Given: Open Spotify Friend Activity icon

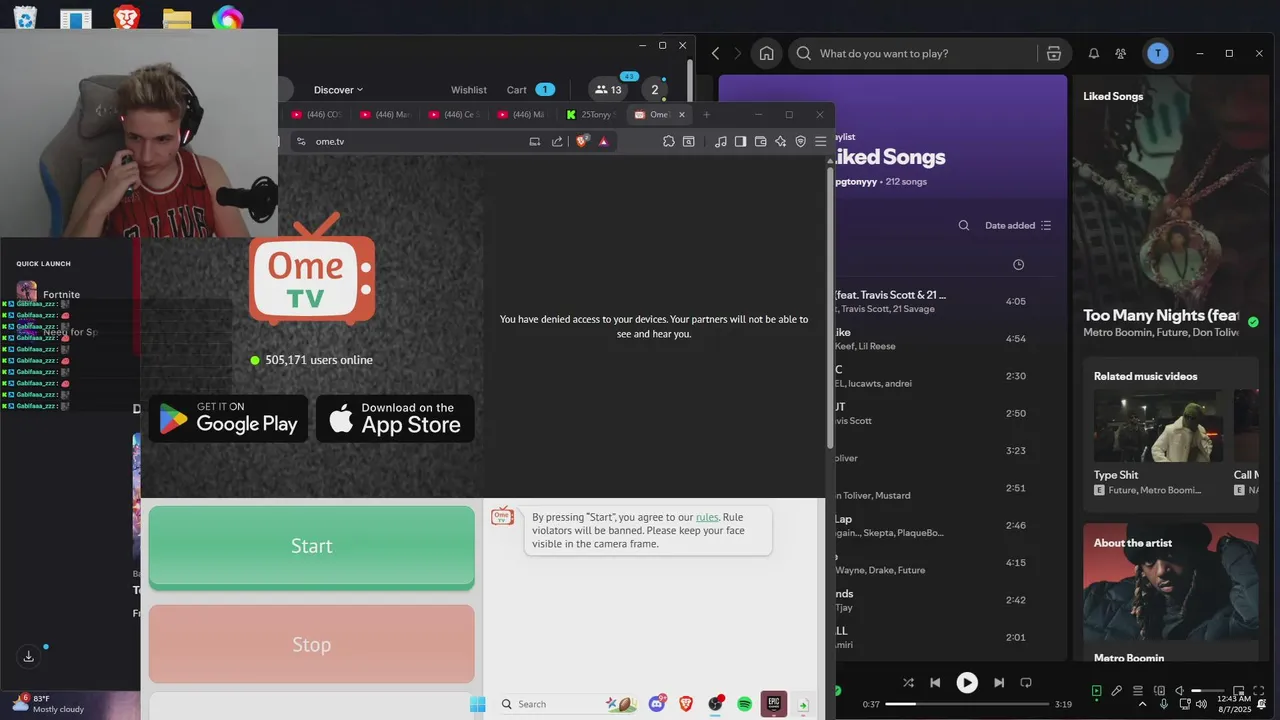Looking at the screenshot, I should click(x=1121, y=54).
